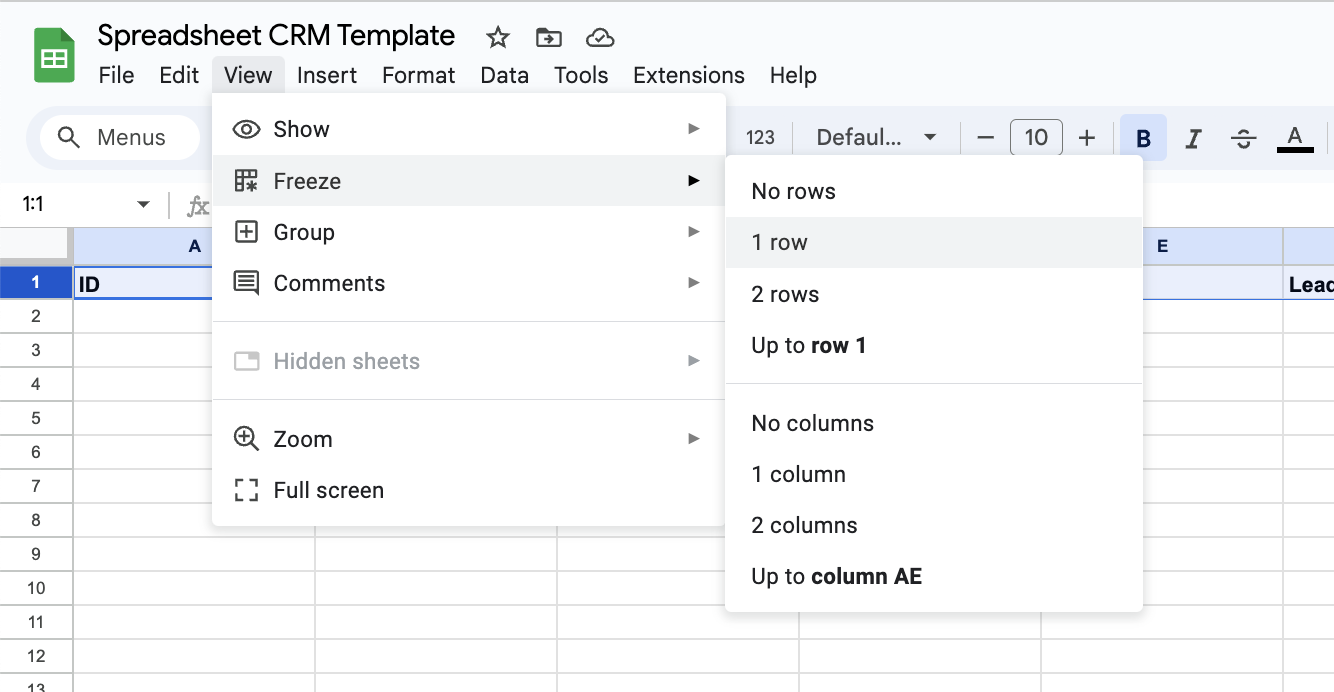
Task: Click the font size input field
Action: point(1036,138)
